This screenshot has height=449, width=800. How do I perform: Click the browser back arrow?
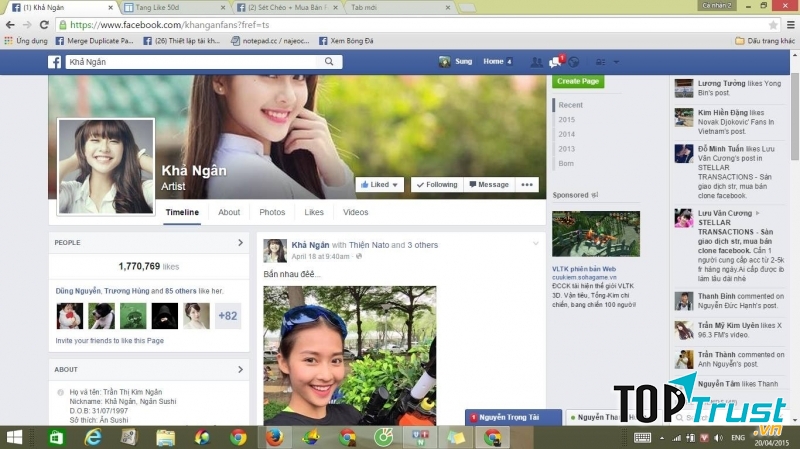click(x=10, y=24)
